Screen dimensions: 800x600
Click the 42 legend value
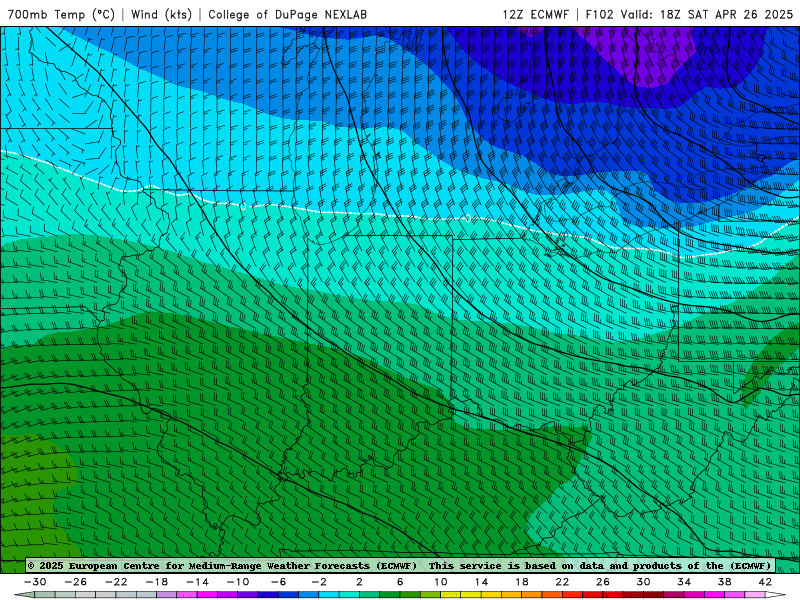coord(765,582)
